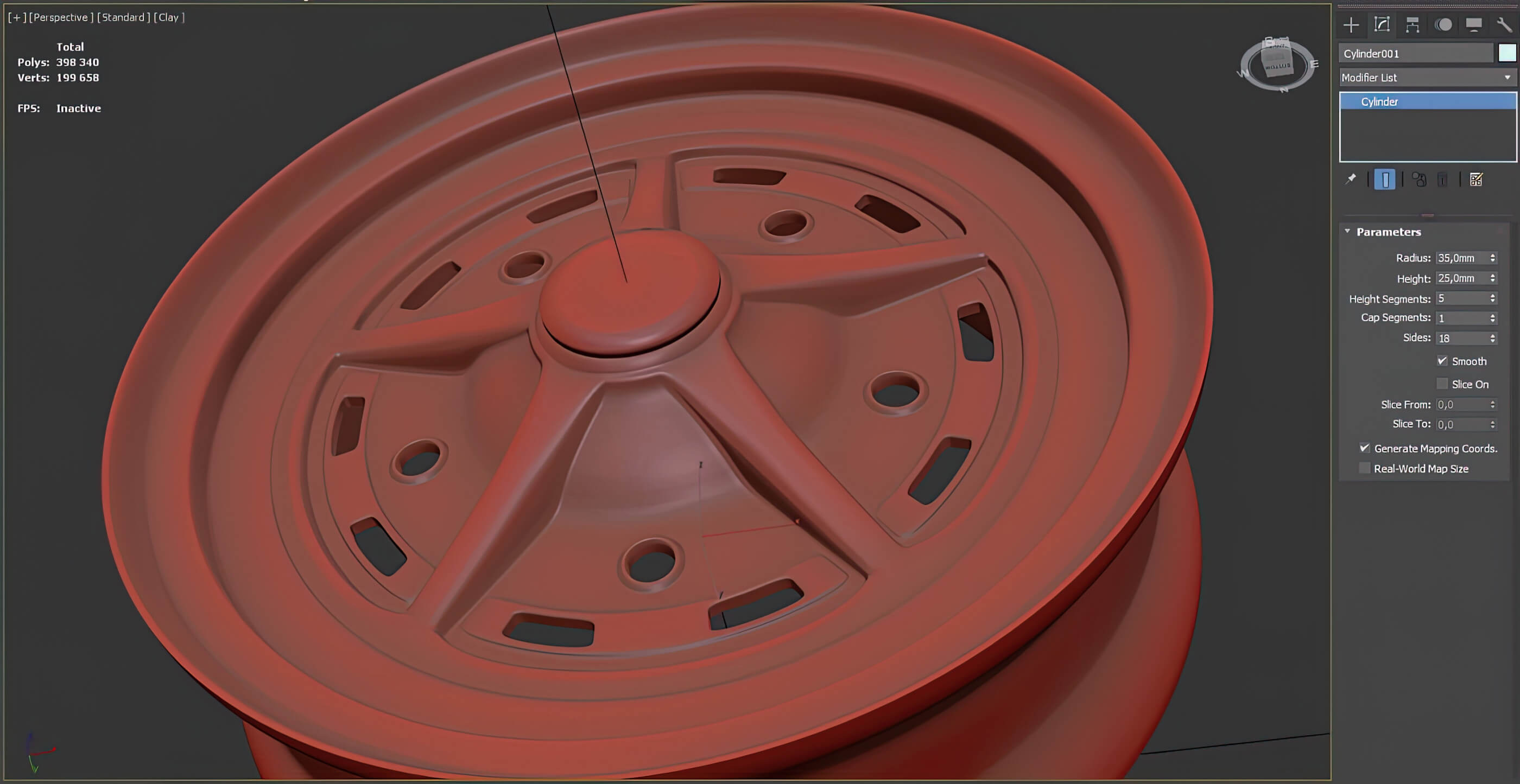This screenshot has width=1520, height=784.
Task: Enable Real-World Map Size
Action: coord(1364,468)
